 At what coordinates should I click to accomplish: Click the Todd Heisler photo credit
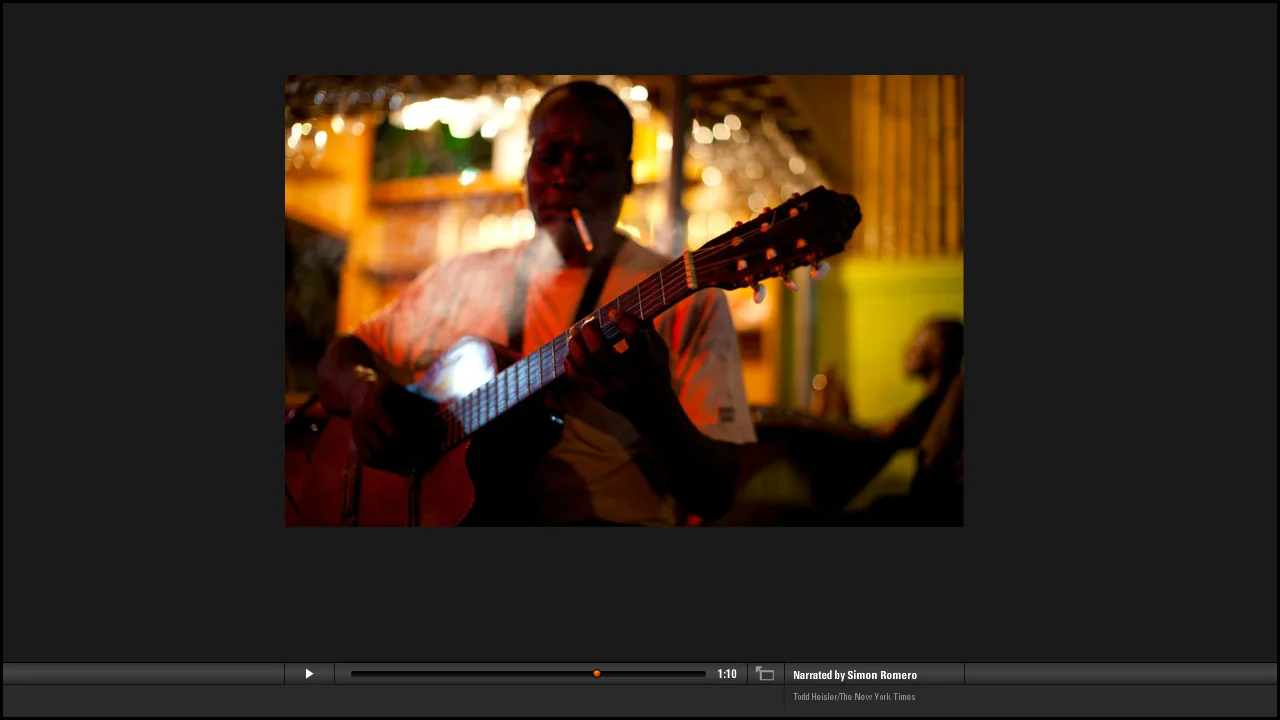coord(854,697)
